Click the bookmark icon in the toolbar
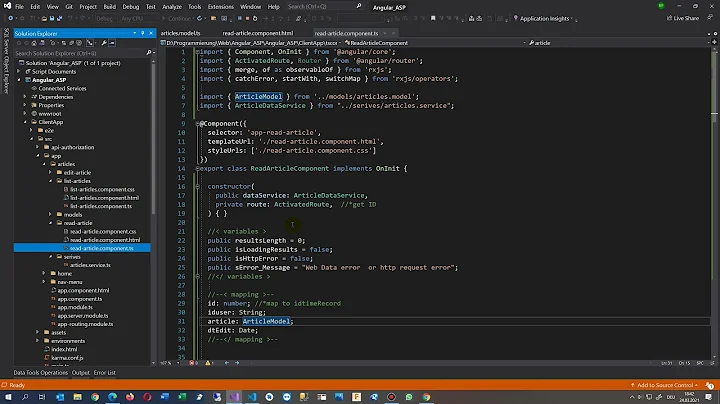 [x=433, y=18]
